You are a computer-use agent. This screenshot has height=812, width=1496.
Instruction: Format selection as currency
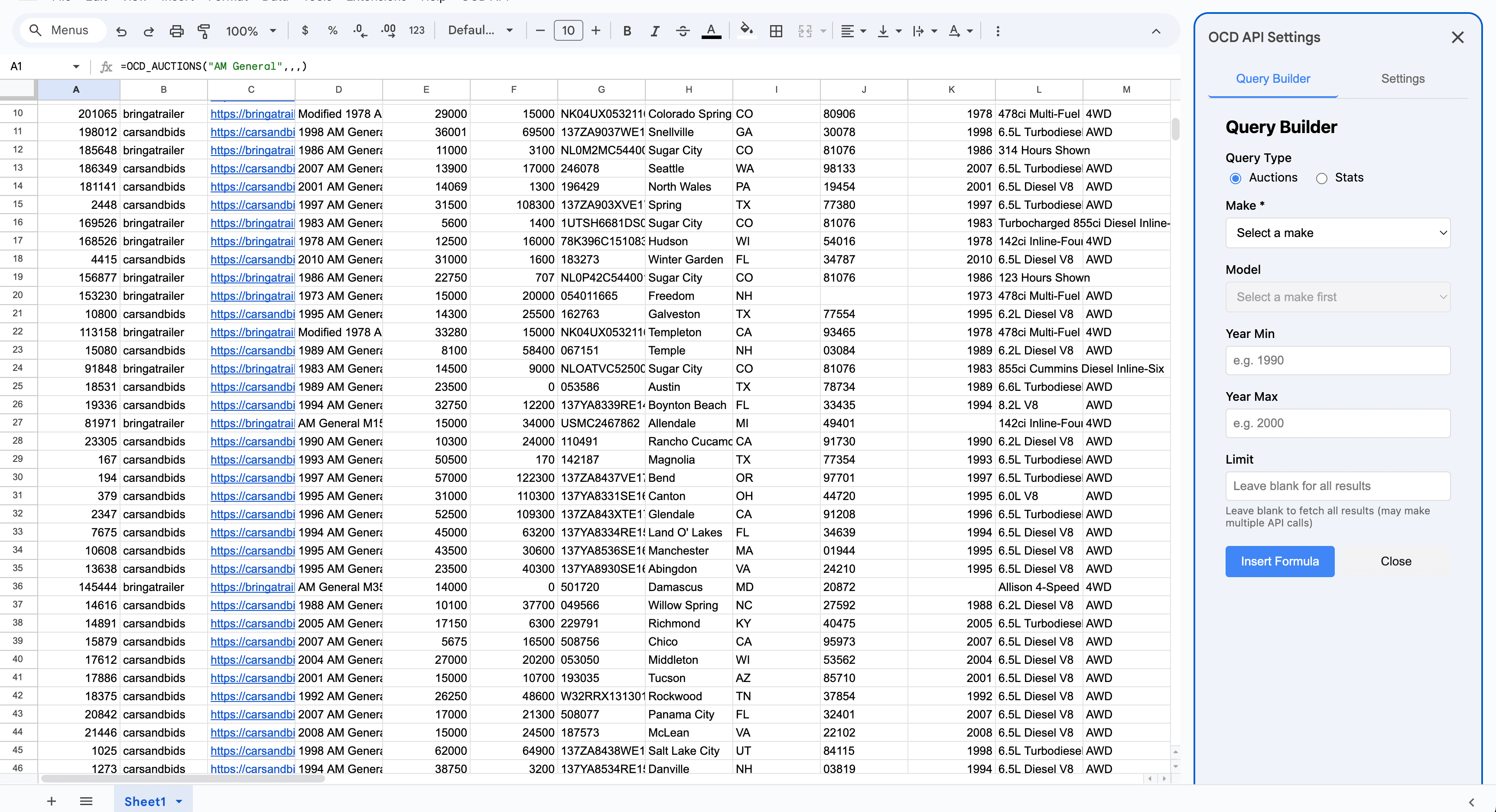304,31
